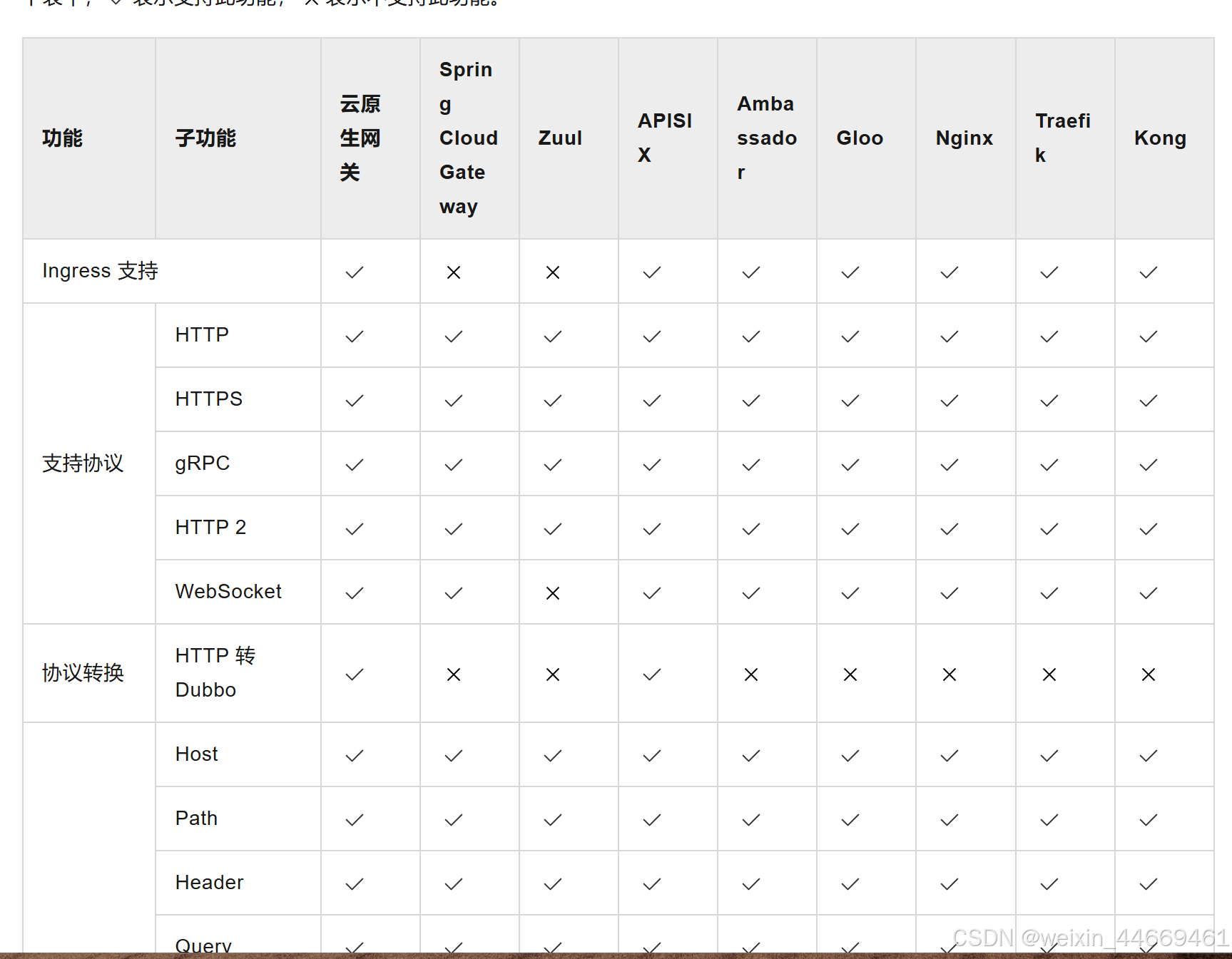Click the Spring Cloud Gateway cross in Dubbo row

pyautogui.click(x=454, y=675)
